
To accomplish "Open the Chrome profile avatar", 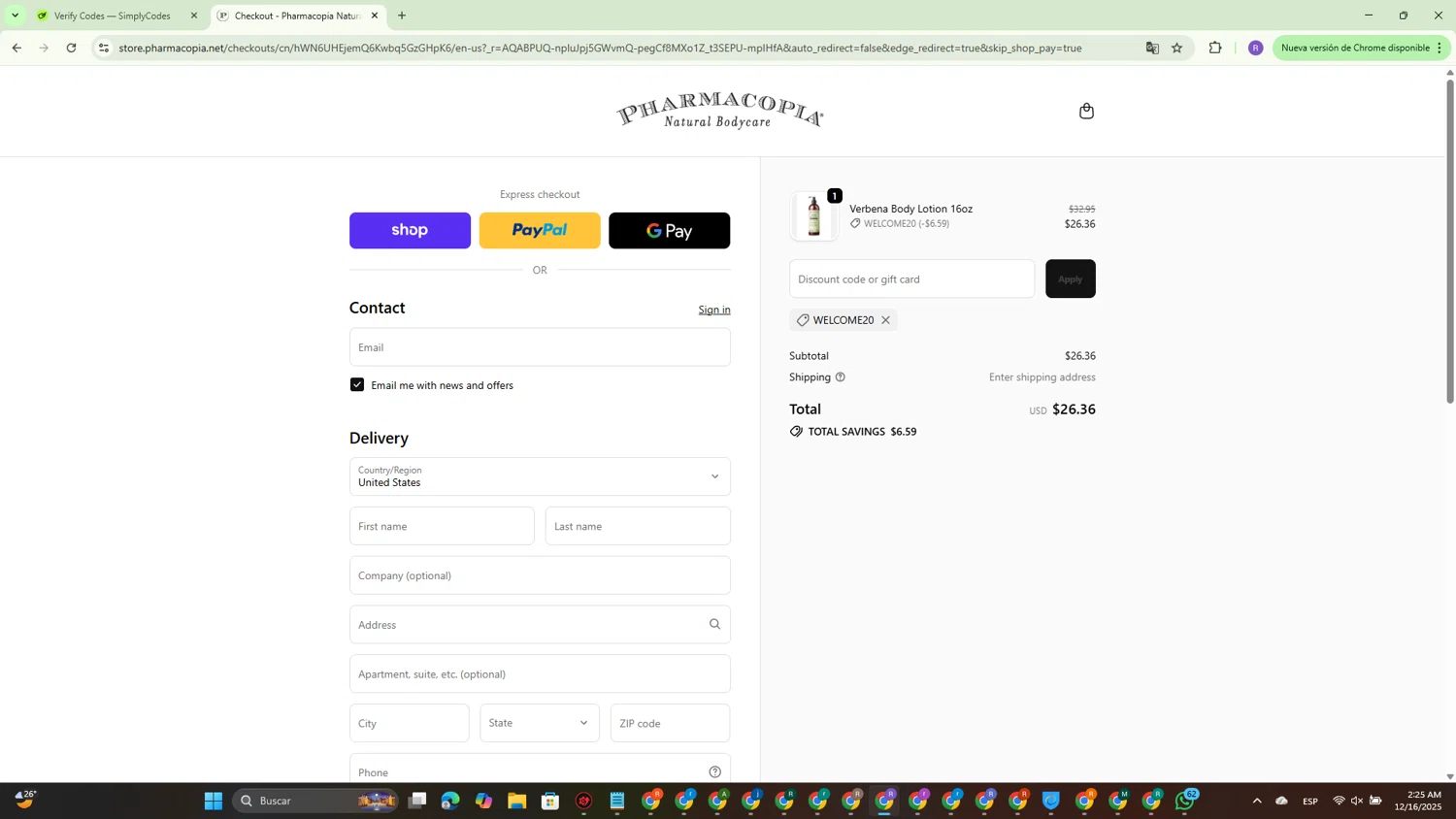I will tap(1255, 48).
